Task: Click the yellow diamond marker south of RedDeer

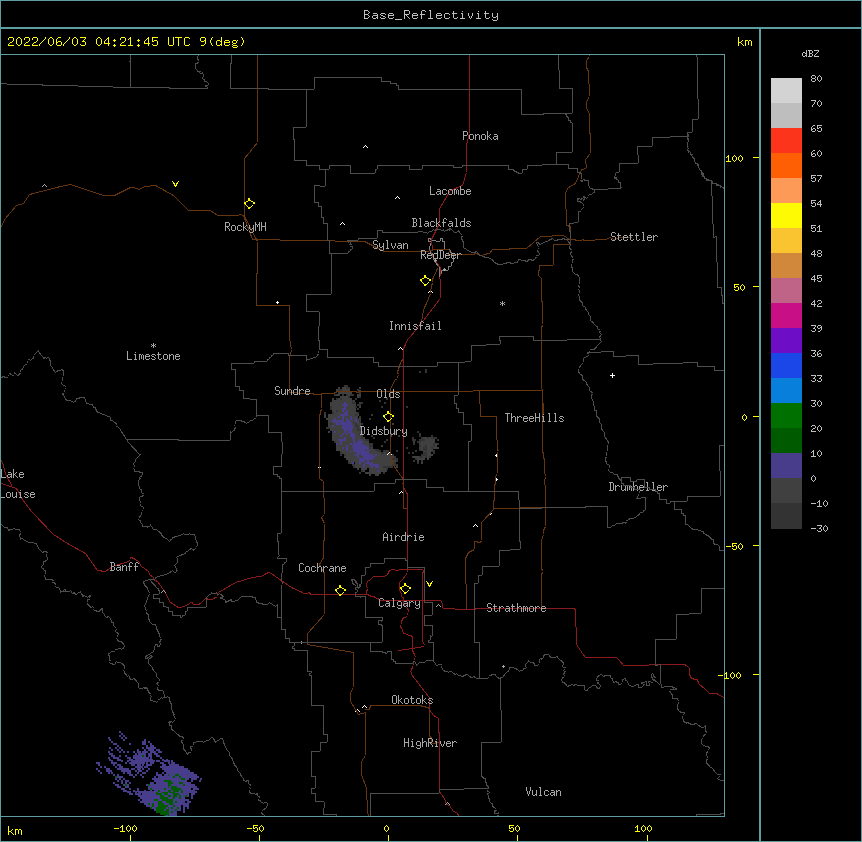Action: pos(426,281)
